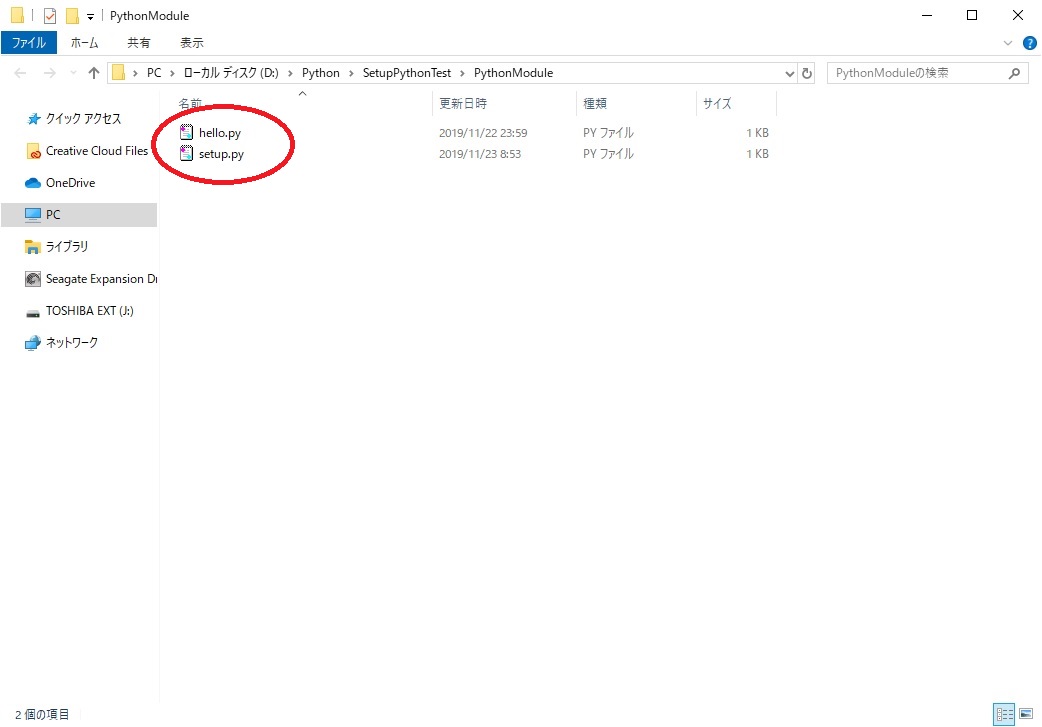Refresh the PythonModule folder view

[807, 73]
